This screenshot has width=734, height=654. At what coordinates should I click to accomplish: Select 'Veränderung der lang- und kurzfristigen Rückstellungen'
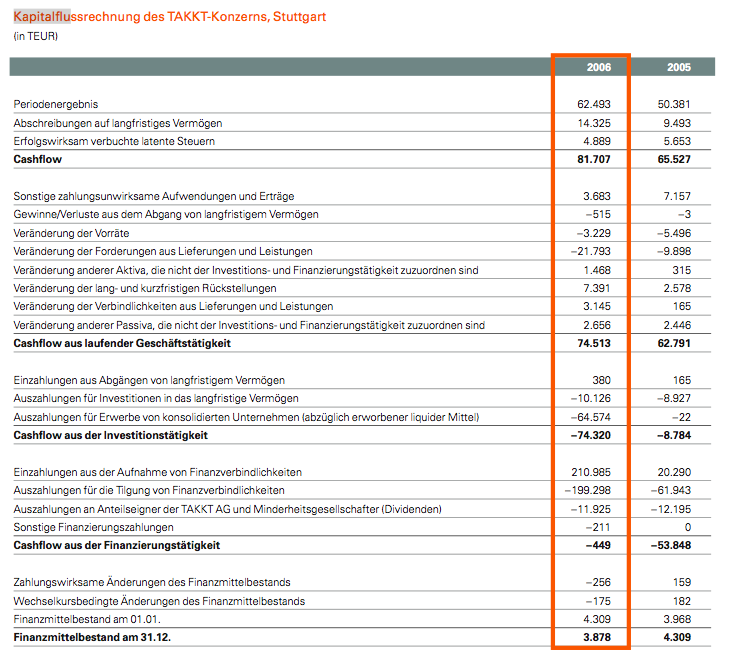pyautogui.click(x=145, y=288)
